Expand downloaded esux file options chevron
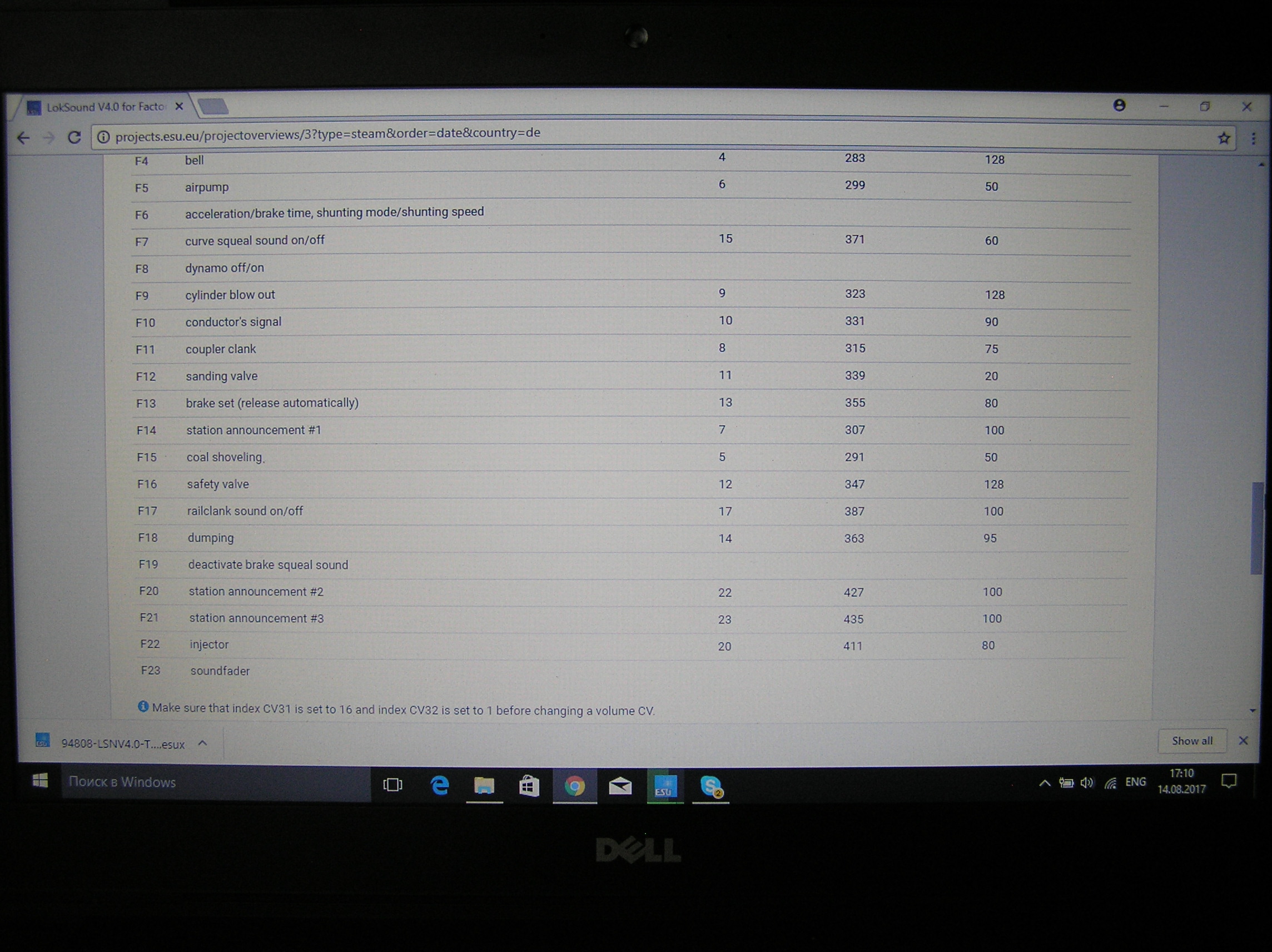 click(x=202, y=743)
